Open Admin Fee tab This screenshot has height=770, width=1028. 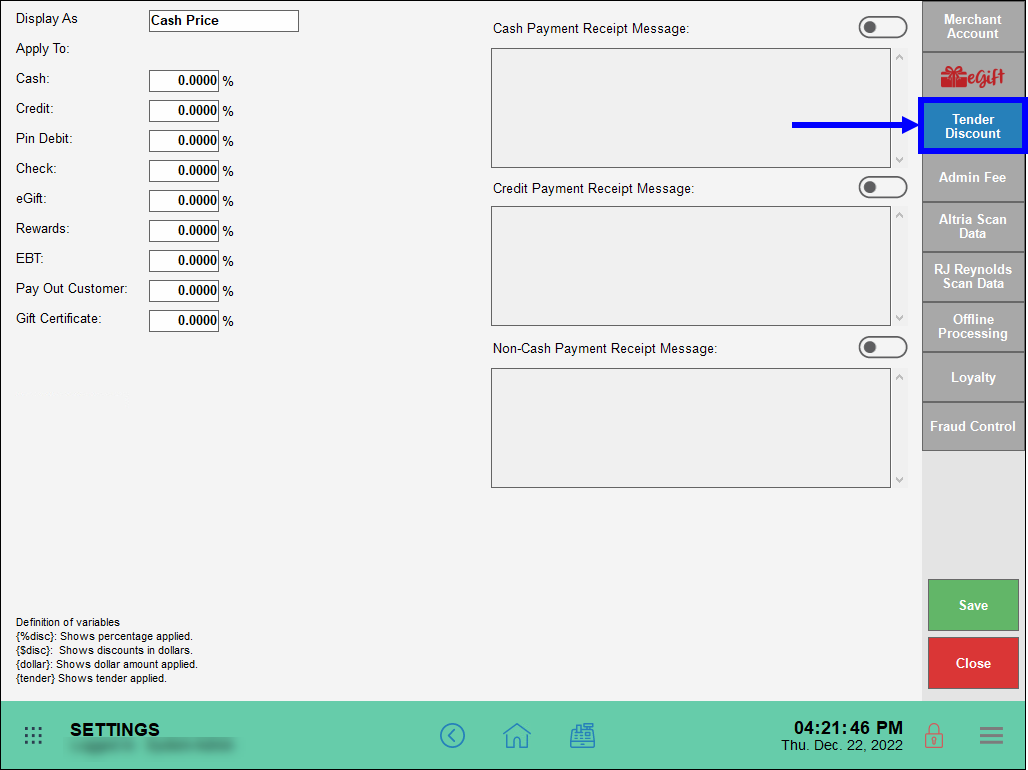(x=973, y=177)
